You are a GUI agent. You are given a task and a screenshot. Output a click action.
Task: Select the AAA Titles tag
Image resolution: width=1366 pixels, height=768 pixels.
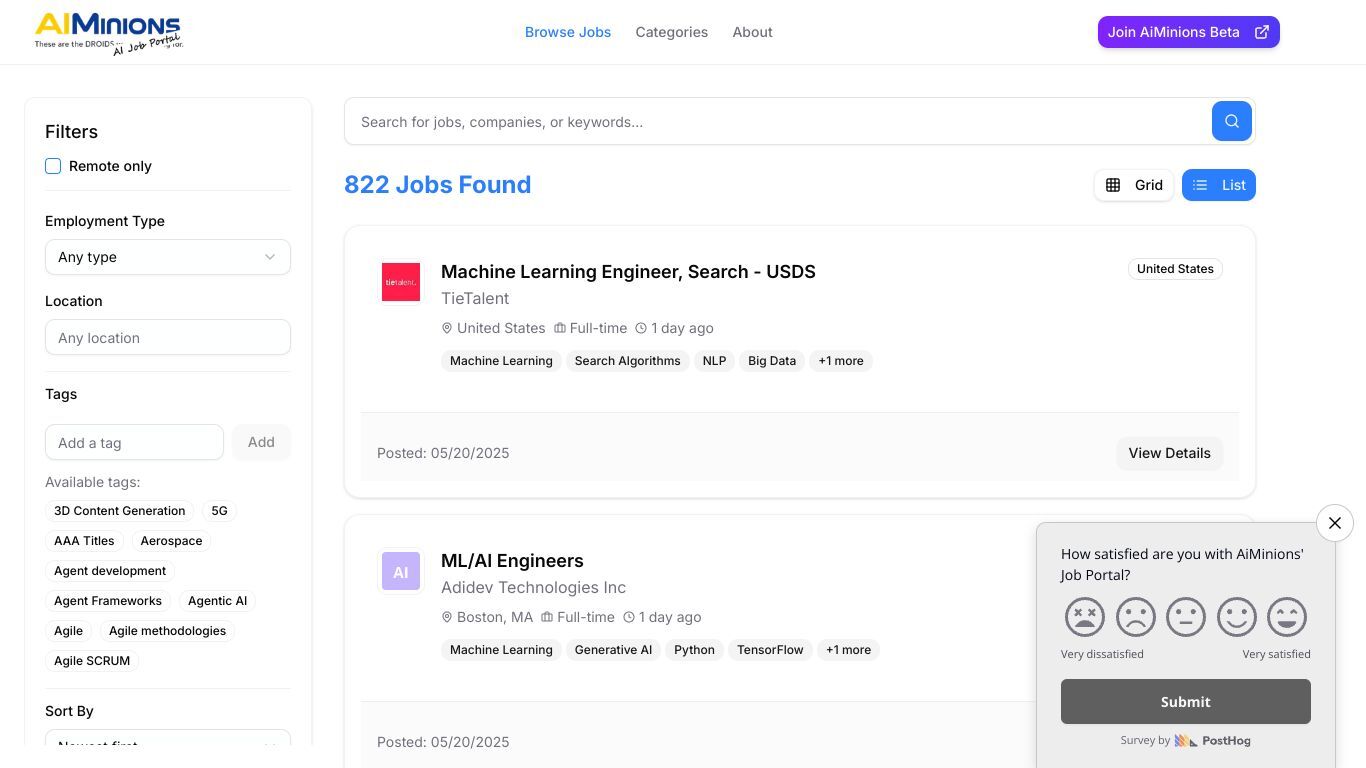tap(84, 541)
